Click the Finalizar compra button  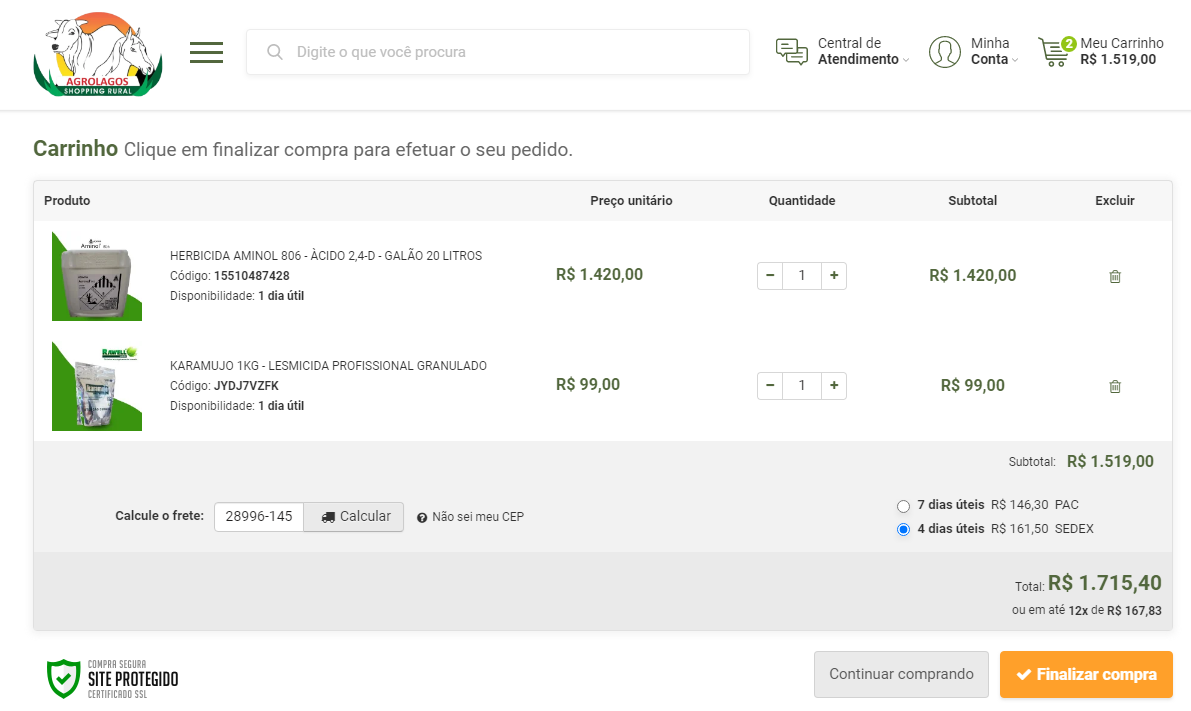click(x=1086, y=675)
